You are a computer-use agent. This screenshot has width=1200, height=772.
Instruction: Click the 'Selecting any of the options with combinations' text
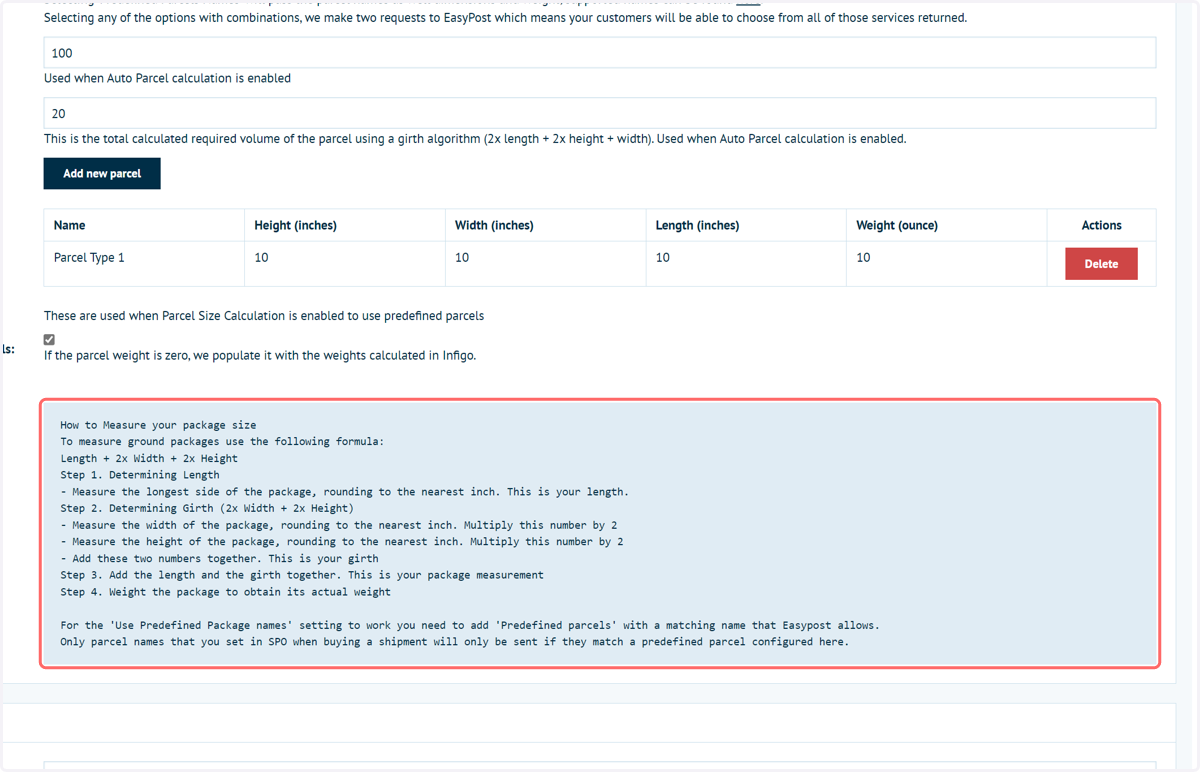[505, 18]
